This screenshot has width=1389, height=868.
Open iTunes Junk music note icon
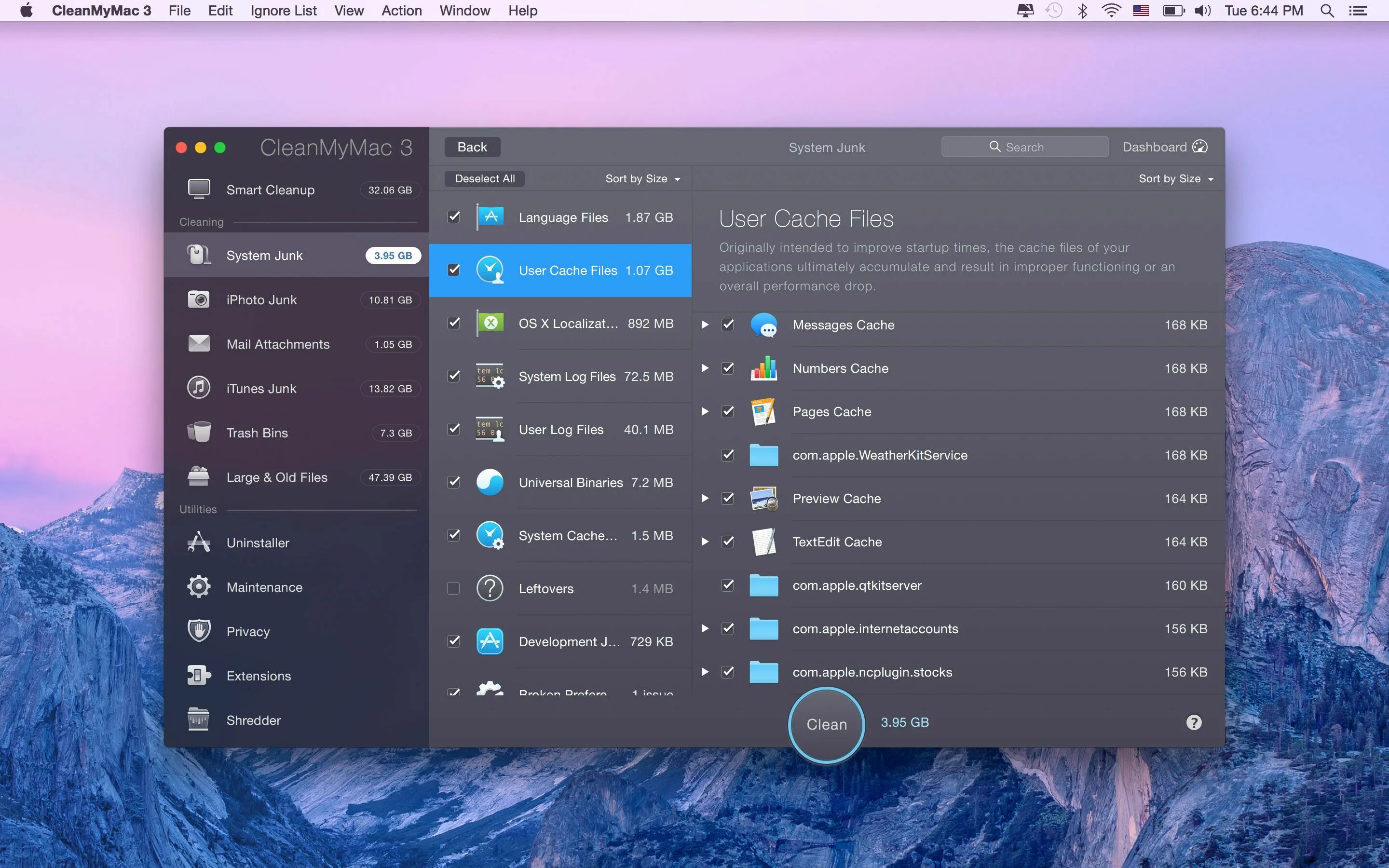pos(199,388)
